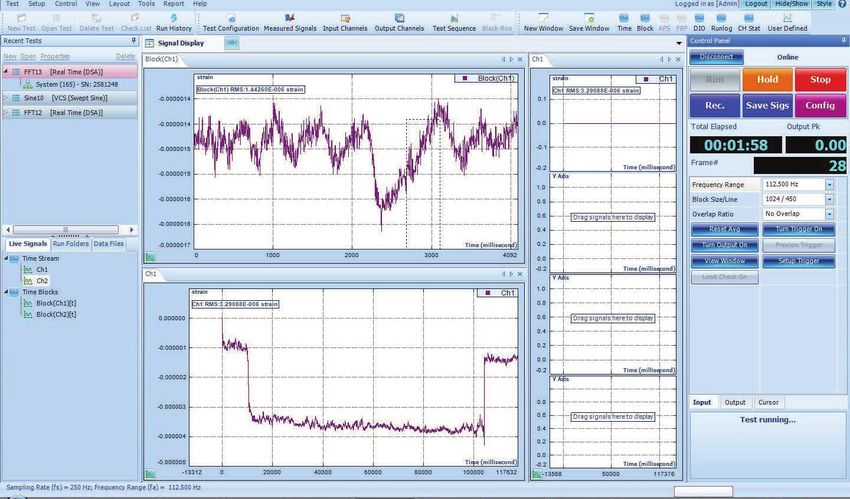850x499 pixels.
Task: Open the Block Size/Line dropdown
Action: pyautogui.click(x=829, y=199)
